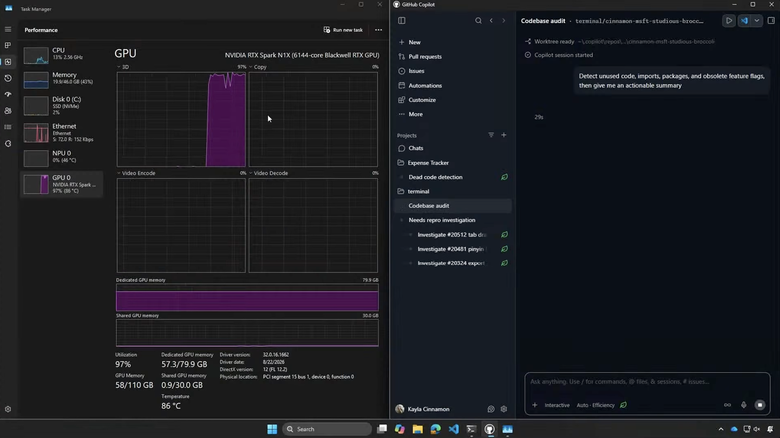This screenshot has height=438, width=780.
Task: Open Services page icon in Task Manager
Action: tap(8, 143)
